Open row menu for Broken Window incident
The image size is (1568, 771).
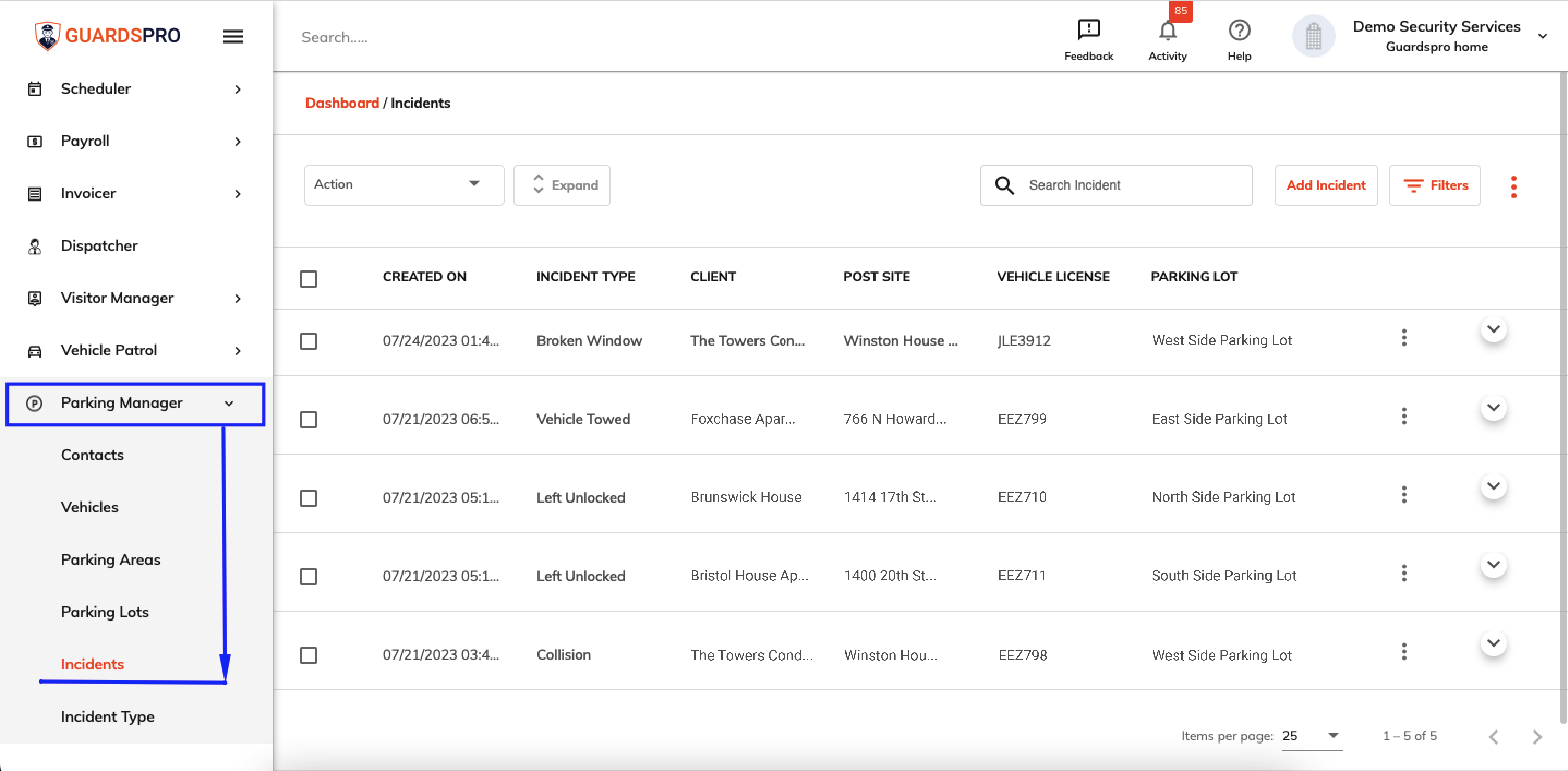1404,338
